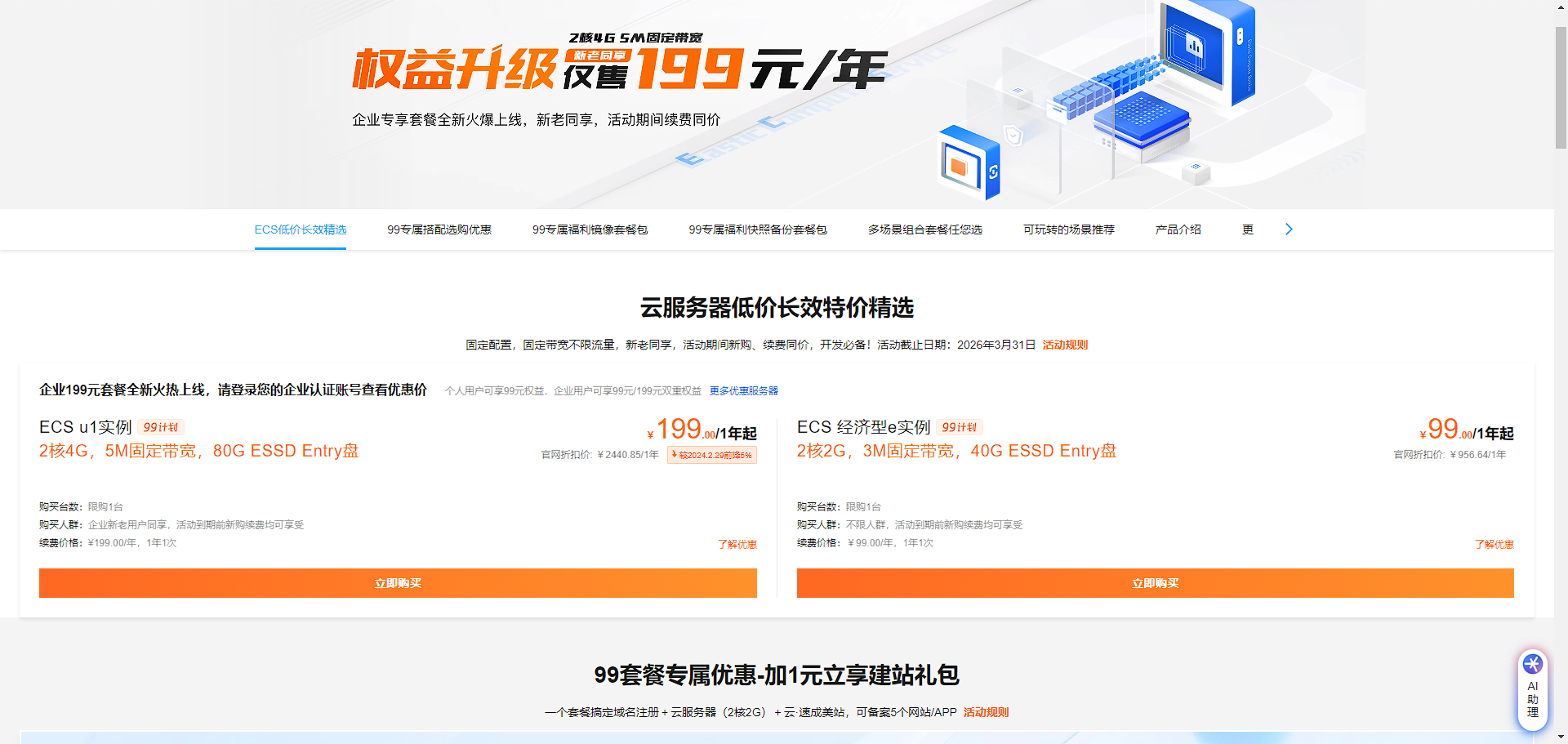
Task: Go to 99专属福利快照备份套餐包 tab
Action: click(758, 229)
